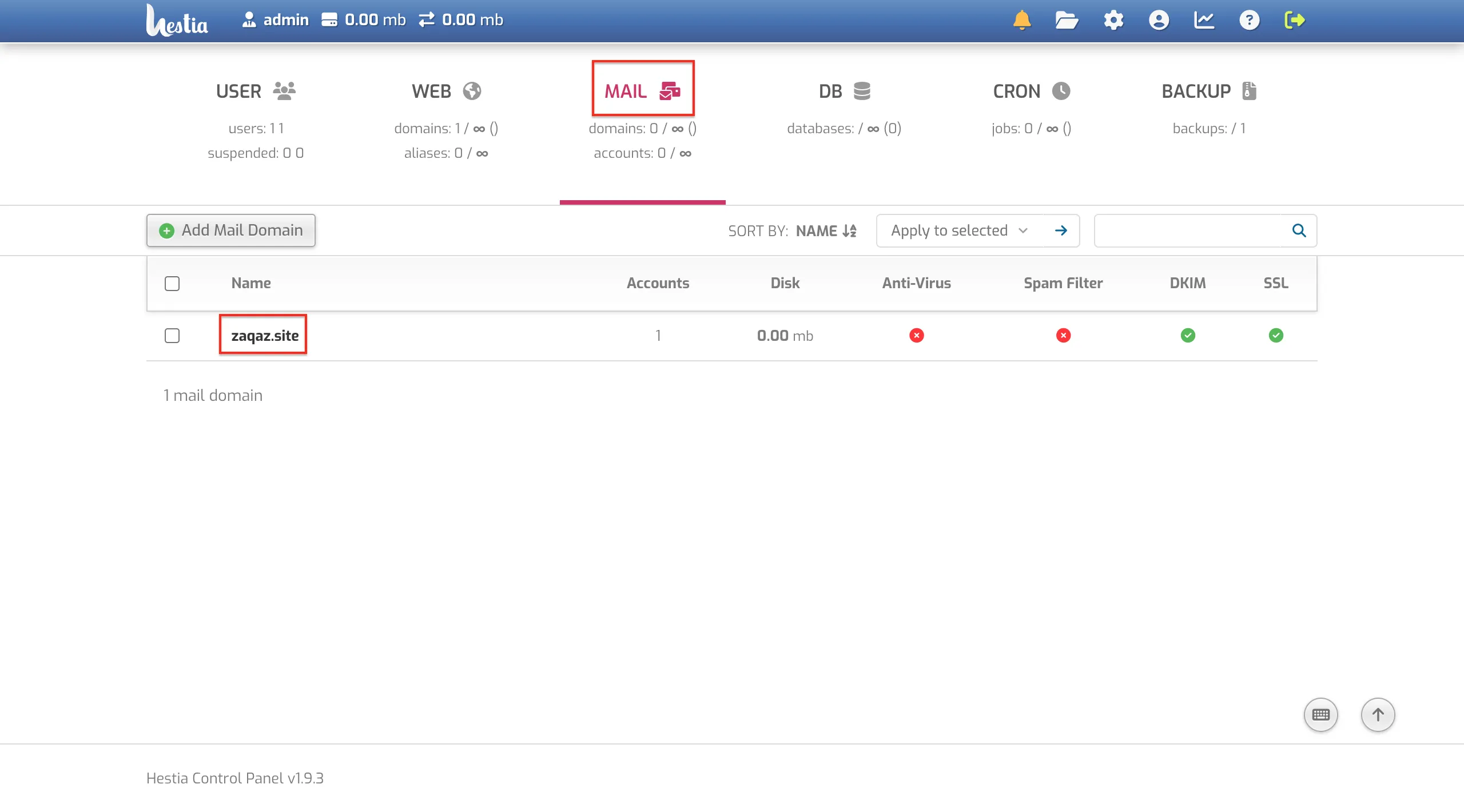Click the DKIM green check icon
This screenshot has width=1464, height=812.
pos(1188,336)
